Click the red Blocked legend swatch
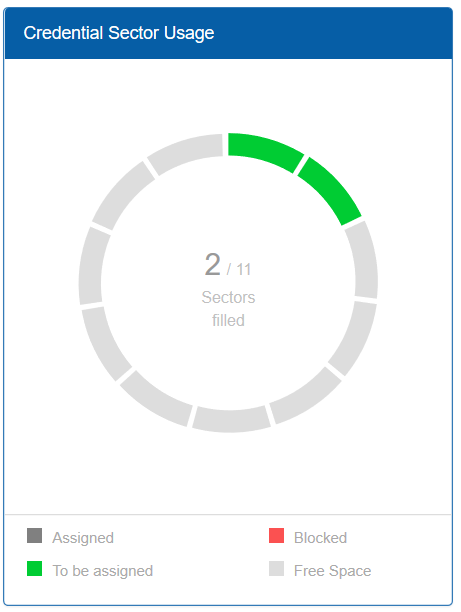461x612 pixels. (x=276, y=536)
